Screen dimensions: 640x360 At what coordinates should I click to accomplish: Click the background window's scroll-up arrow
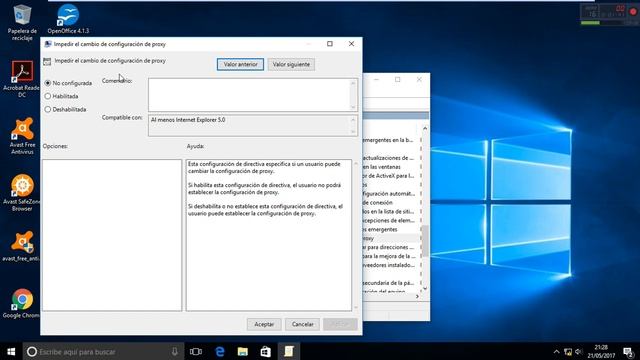(x=425, y=128)
